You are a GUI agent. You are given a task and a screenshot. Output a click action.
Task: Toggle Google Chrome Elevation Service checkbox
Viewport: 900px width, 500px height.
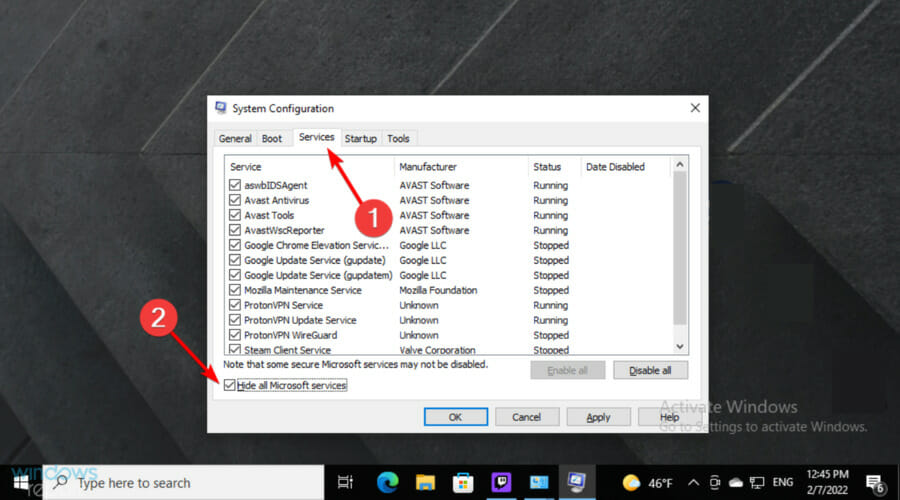(234, 245)
